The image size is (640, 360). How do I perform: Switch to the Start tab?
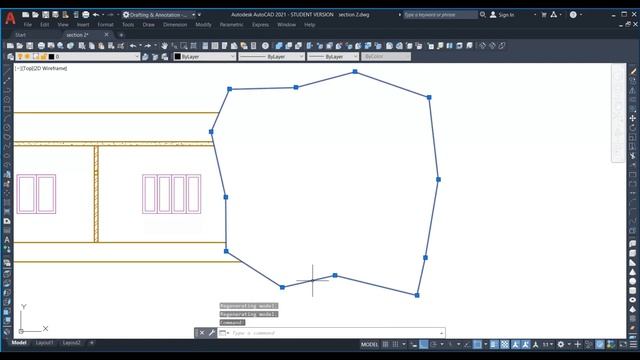20,35
